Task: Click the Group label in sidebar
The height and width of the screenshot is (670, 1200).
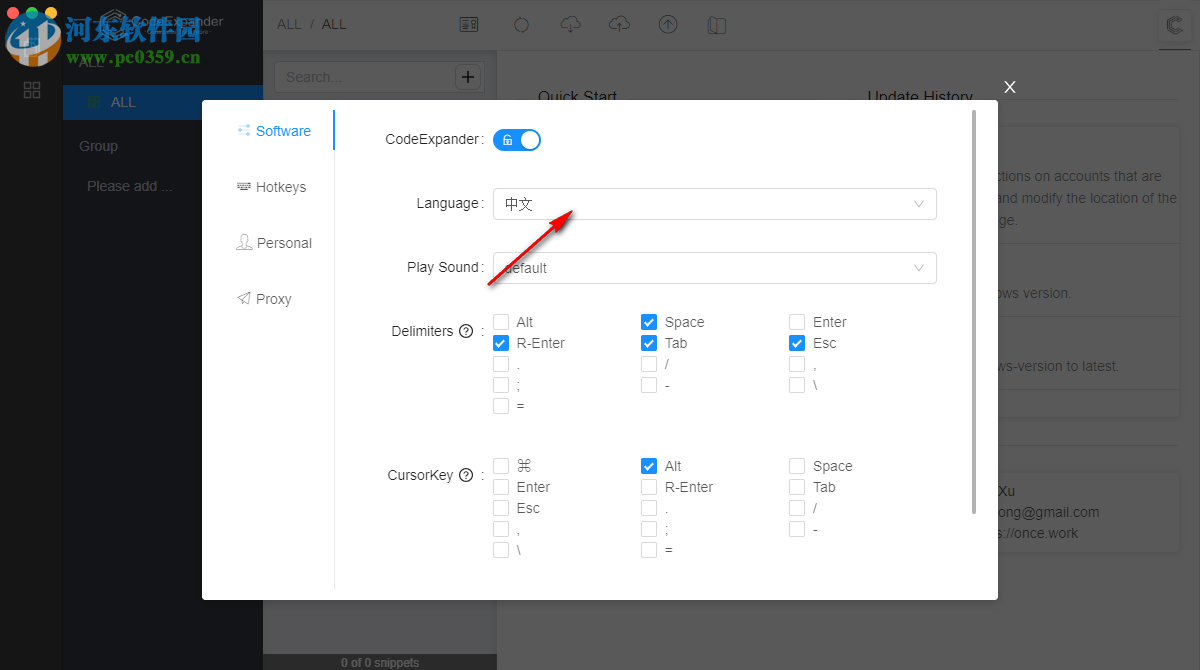Action: tap(99, 146)
